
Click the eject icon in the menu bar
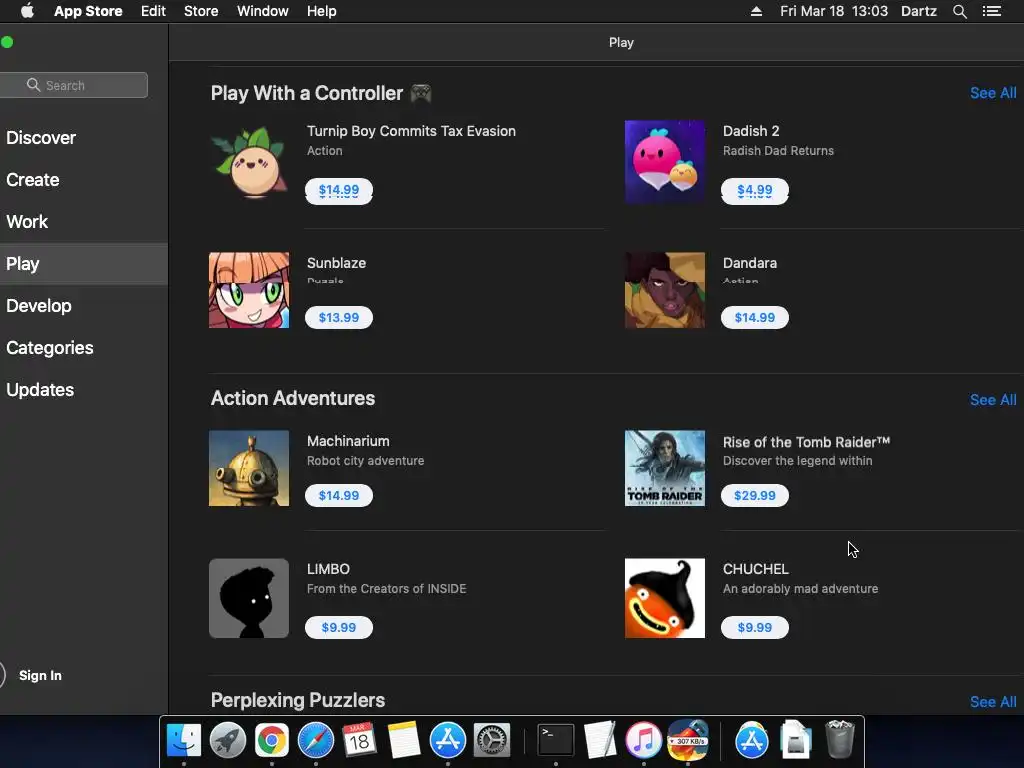pos(756,11)
